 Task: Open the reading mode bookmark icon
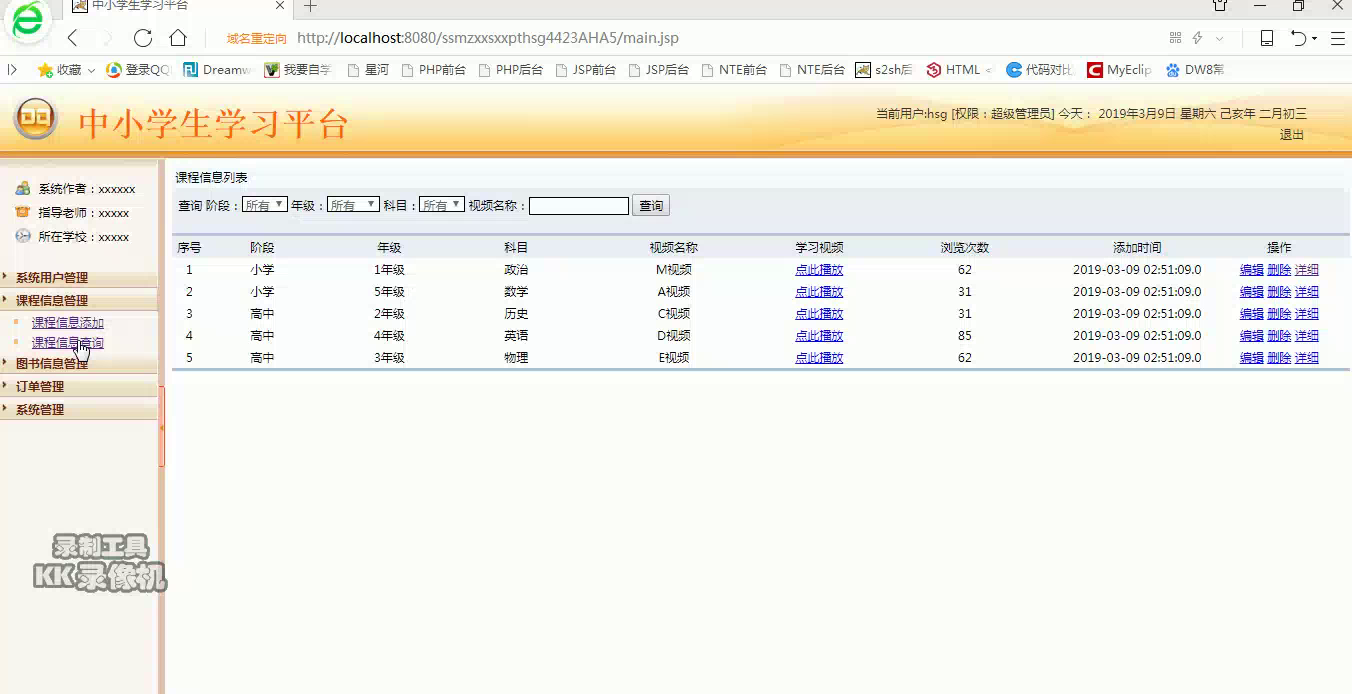[x=1266, y=38]
